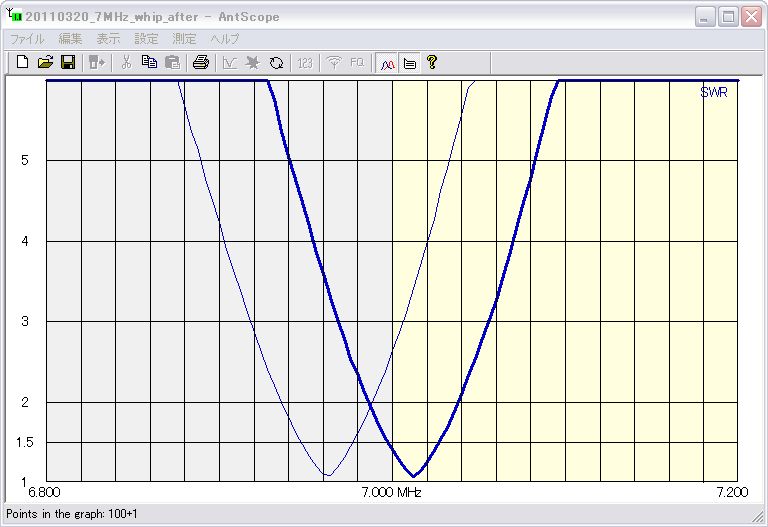
Task: Click the circular arrows refresh icon
Action: (x=276, y=63)
